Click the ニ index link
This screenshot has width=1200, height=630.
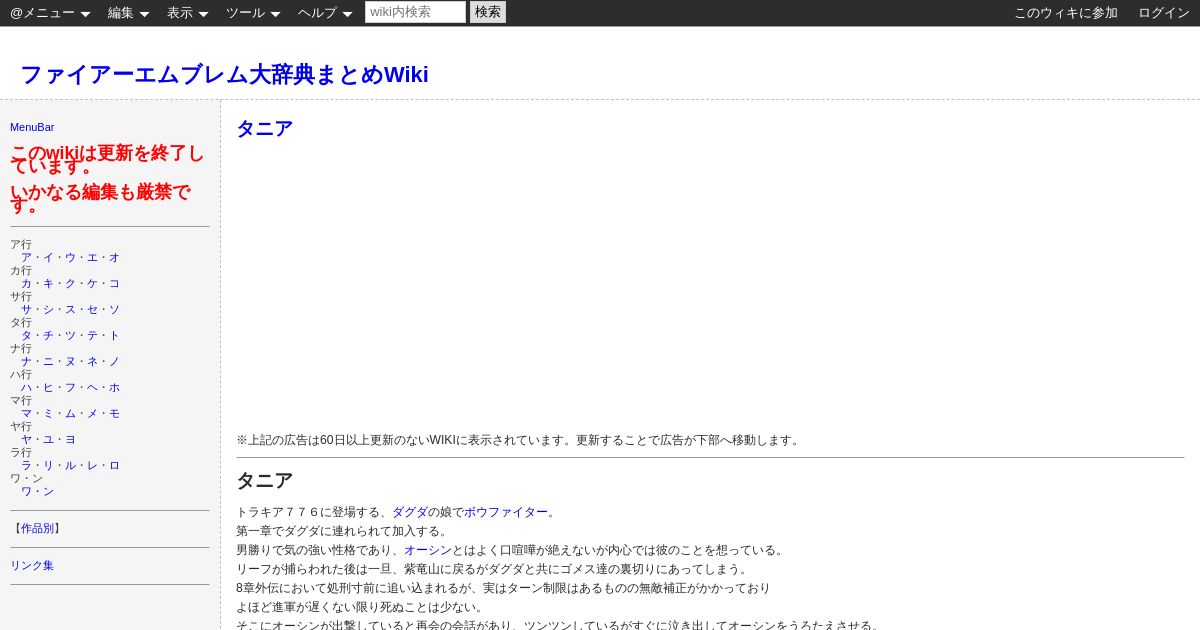pos(48,362)
